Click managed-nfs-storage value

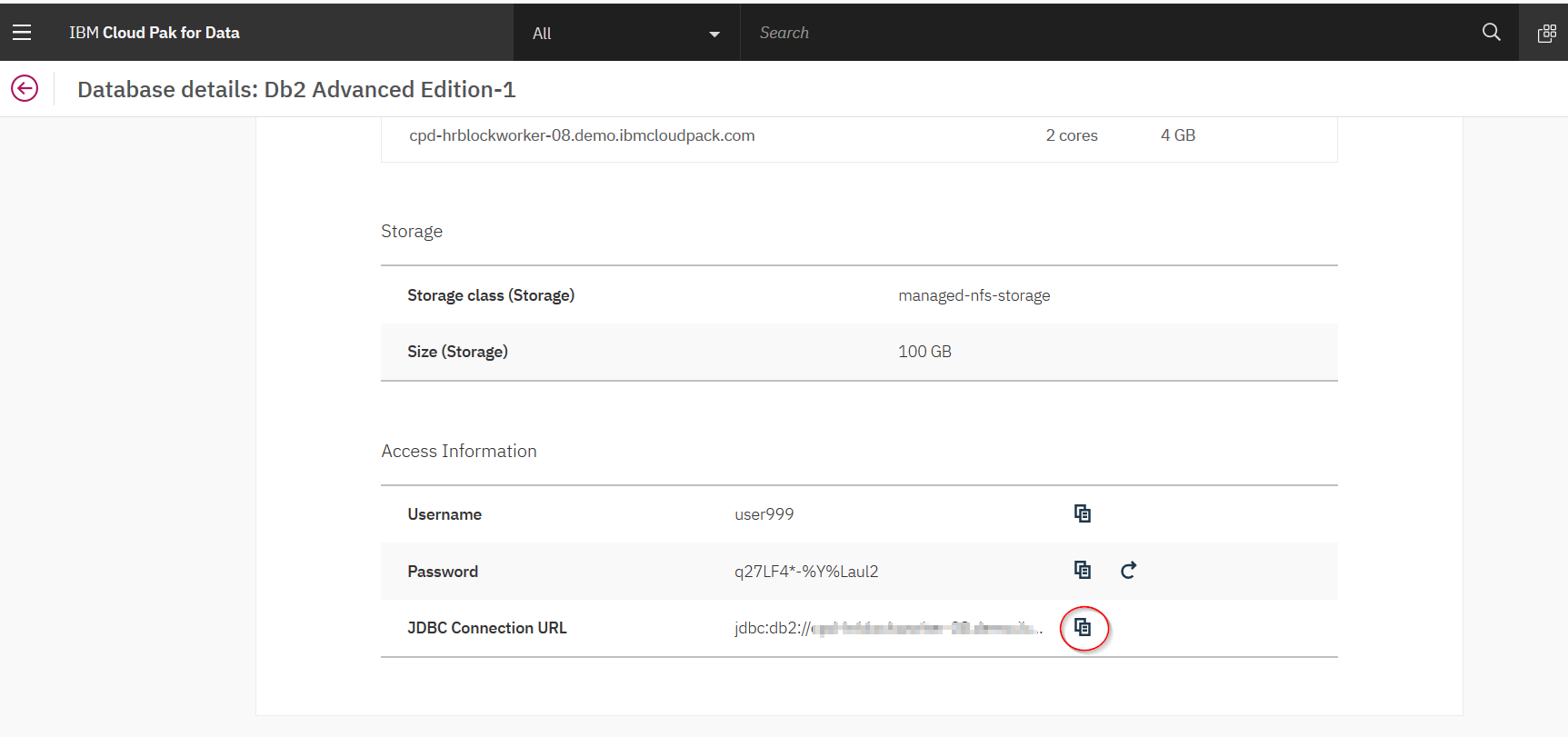(974, 295)
